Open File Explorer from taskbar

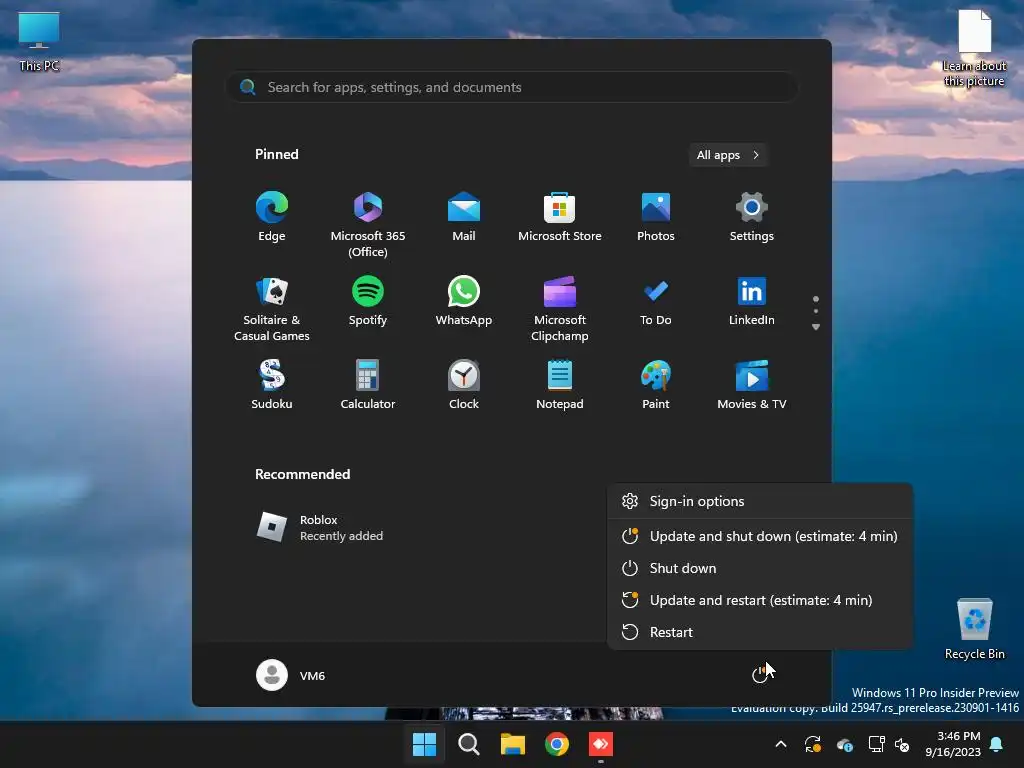pos(513,744)
